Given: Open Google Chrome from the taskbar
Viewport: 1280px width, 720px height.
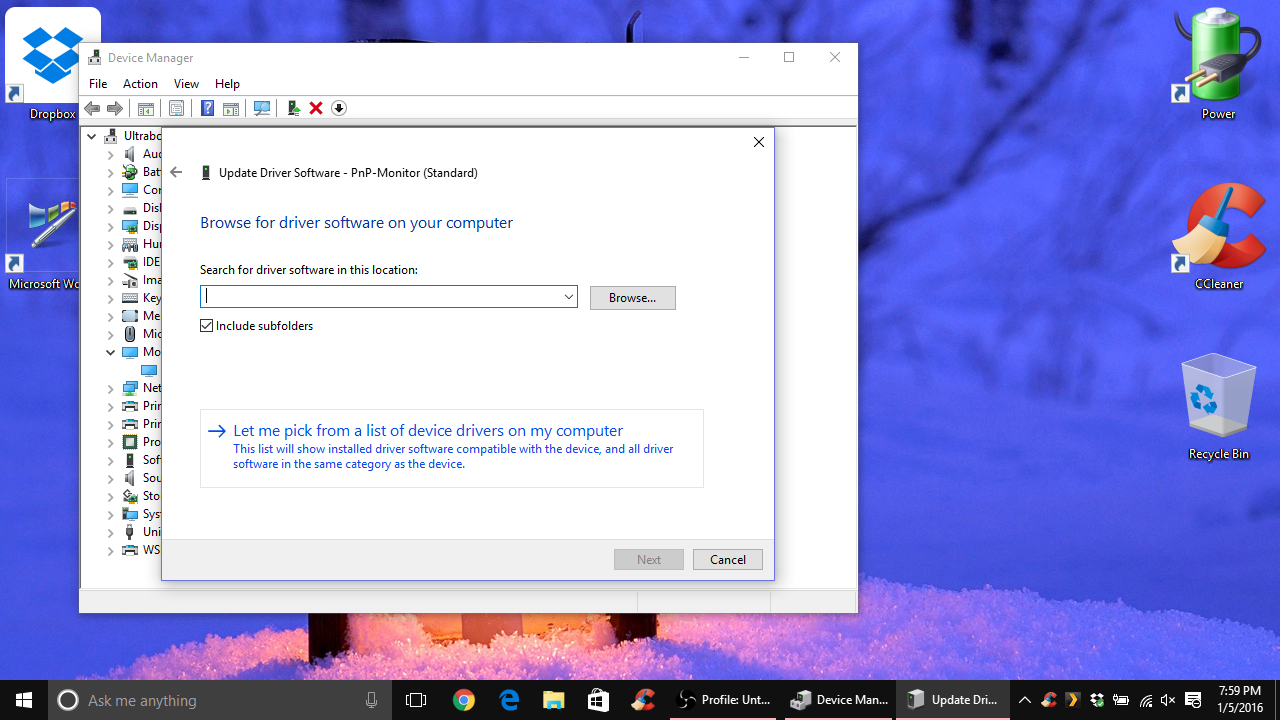Looking at the screenshot, I should tap(463, 700).
